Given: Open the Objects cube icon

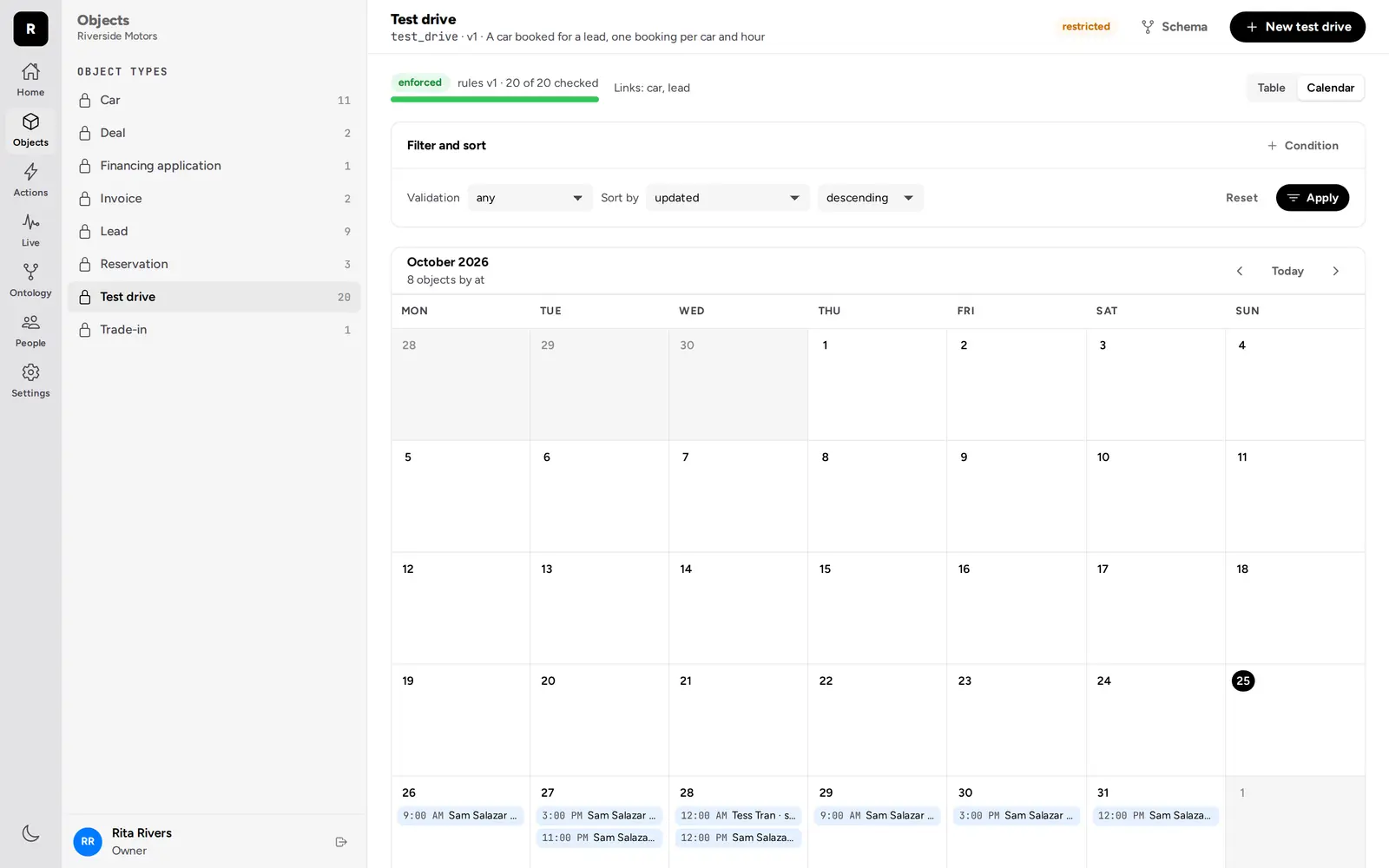Looking at the screenshot, I should [30, 130].
